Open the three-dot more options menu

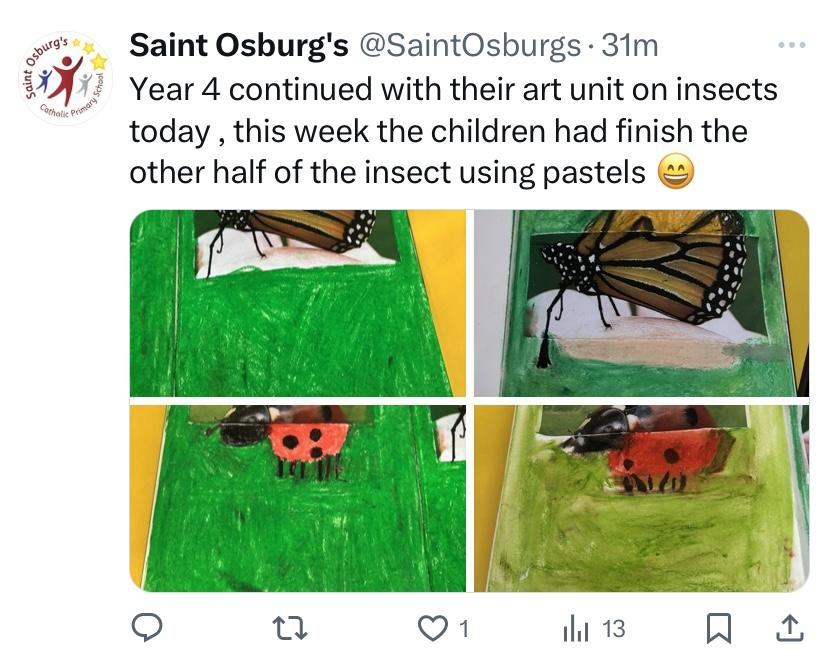click(x=790, y=45)
